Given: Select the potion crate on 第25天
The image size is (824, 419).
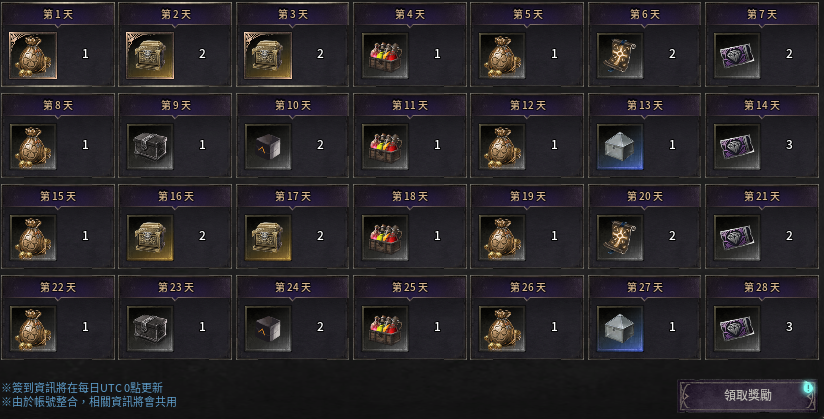Looking at the screenshot, I should pos(385,328).
